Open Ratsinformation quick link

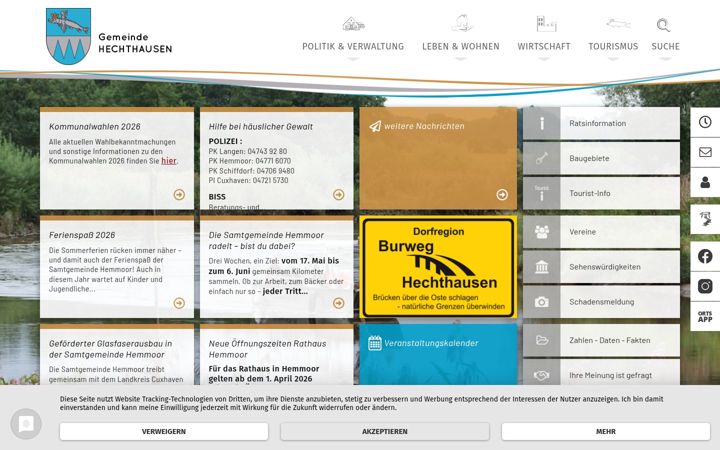601,123
